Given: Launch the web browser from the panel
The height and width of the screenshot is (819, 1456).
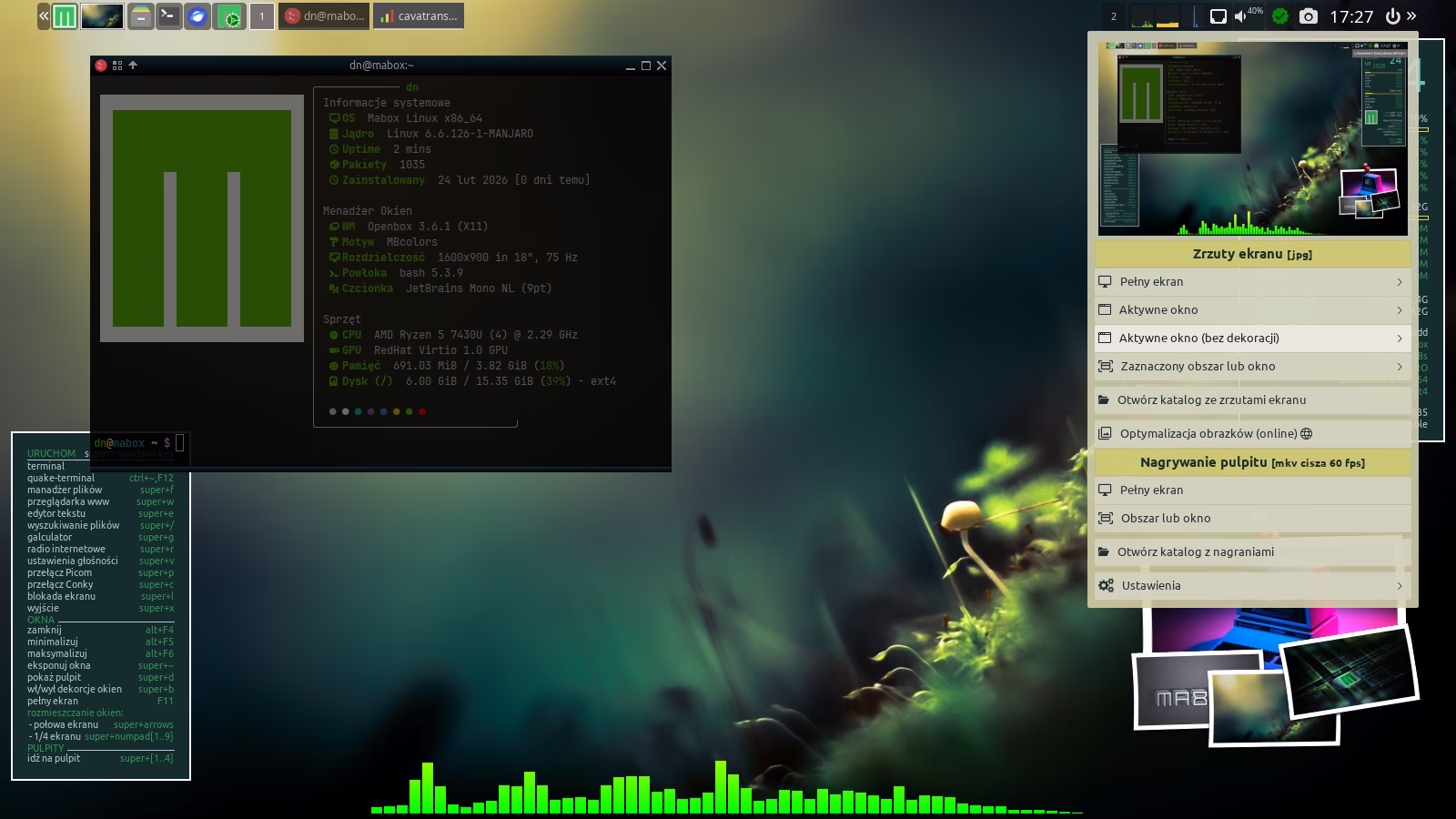Looking at the screenshot, I should point(197,16).
